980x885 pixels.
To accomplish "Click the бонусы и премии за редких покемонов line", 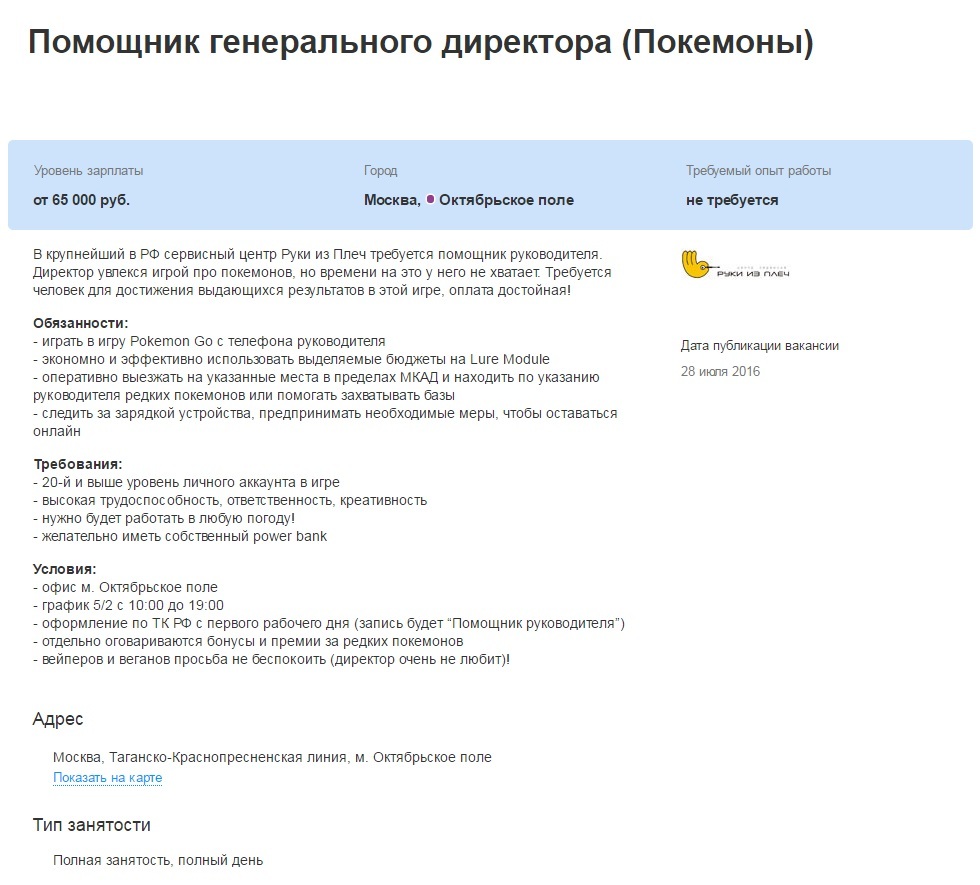I will [248, 641].
